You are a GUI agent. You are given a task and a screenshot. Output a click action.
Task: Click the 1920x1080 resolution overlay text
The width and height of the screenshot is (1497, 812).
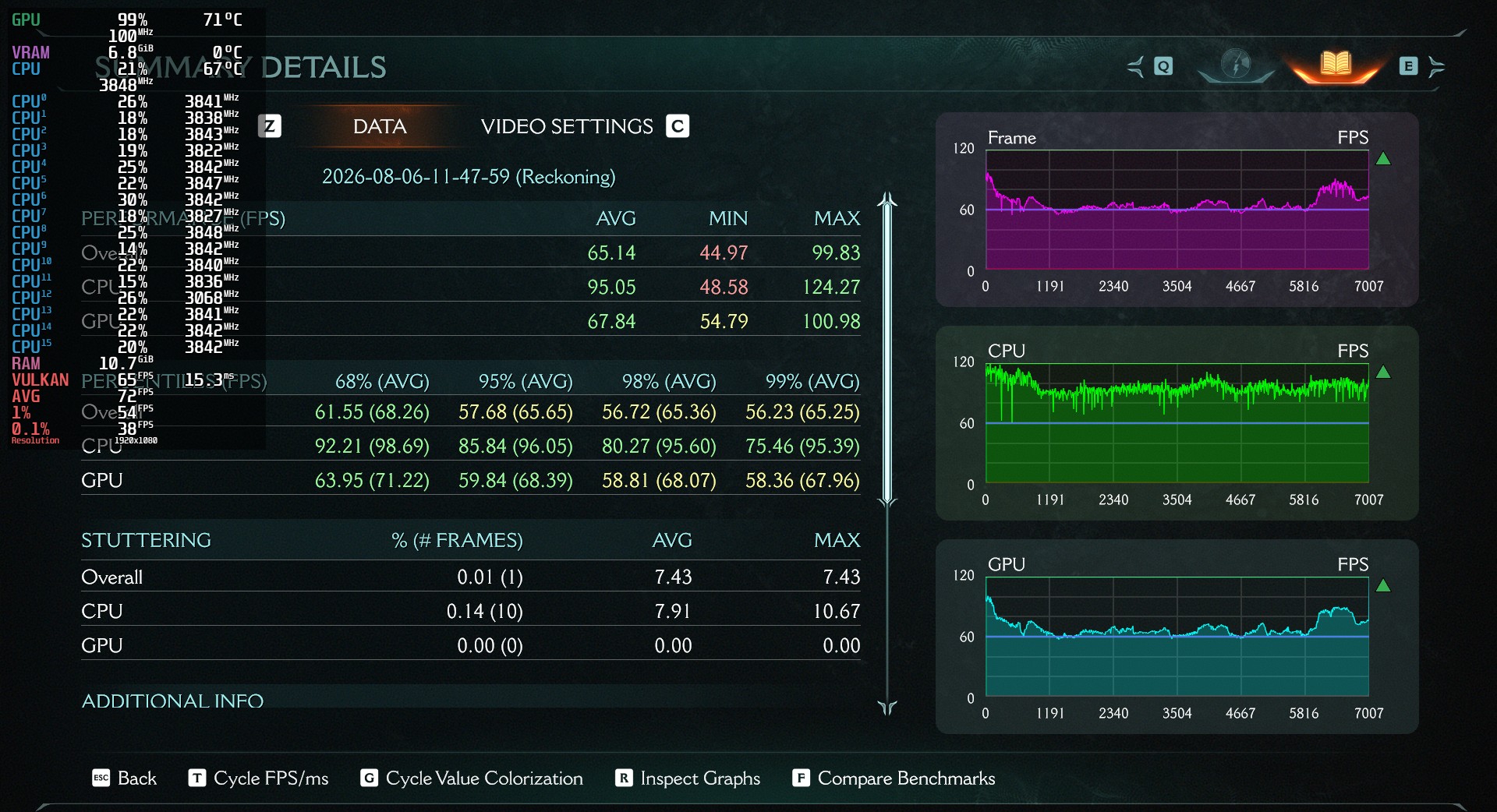[136, 440]
